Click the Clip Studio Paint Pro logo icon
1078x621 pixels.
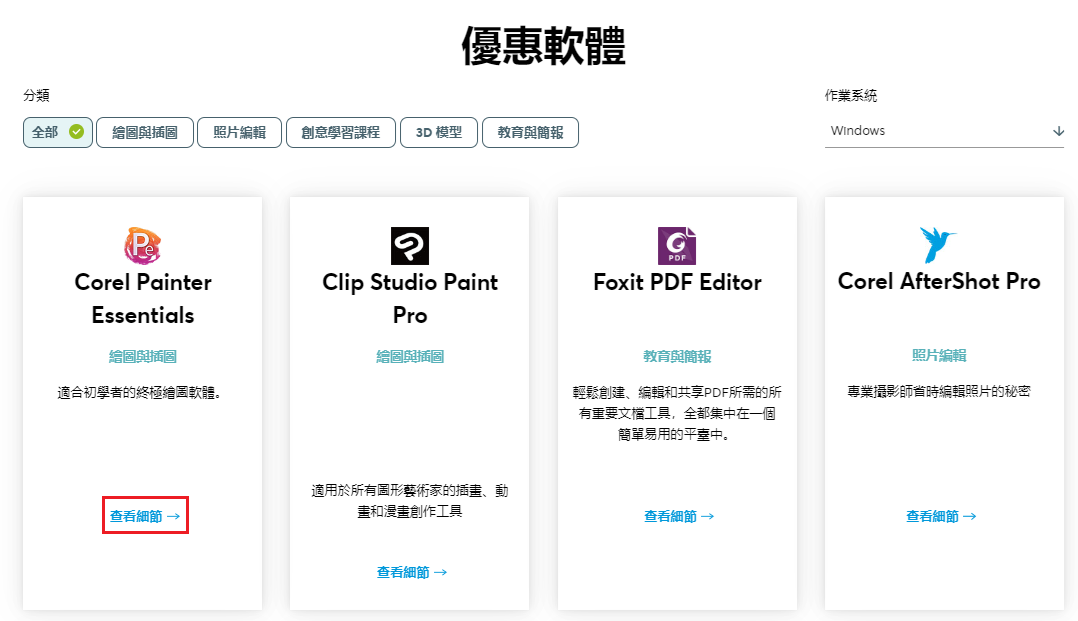[410, 246]
